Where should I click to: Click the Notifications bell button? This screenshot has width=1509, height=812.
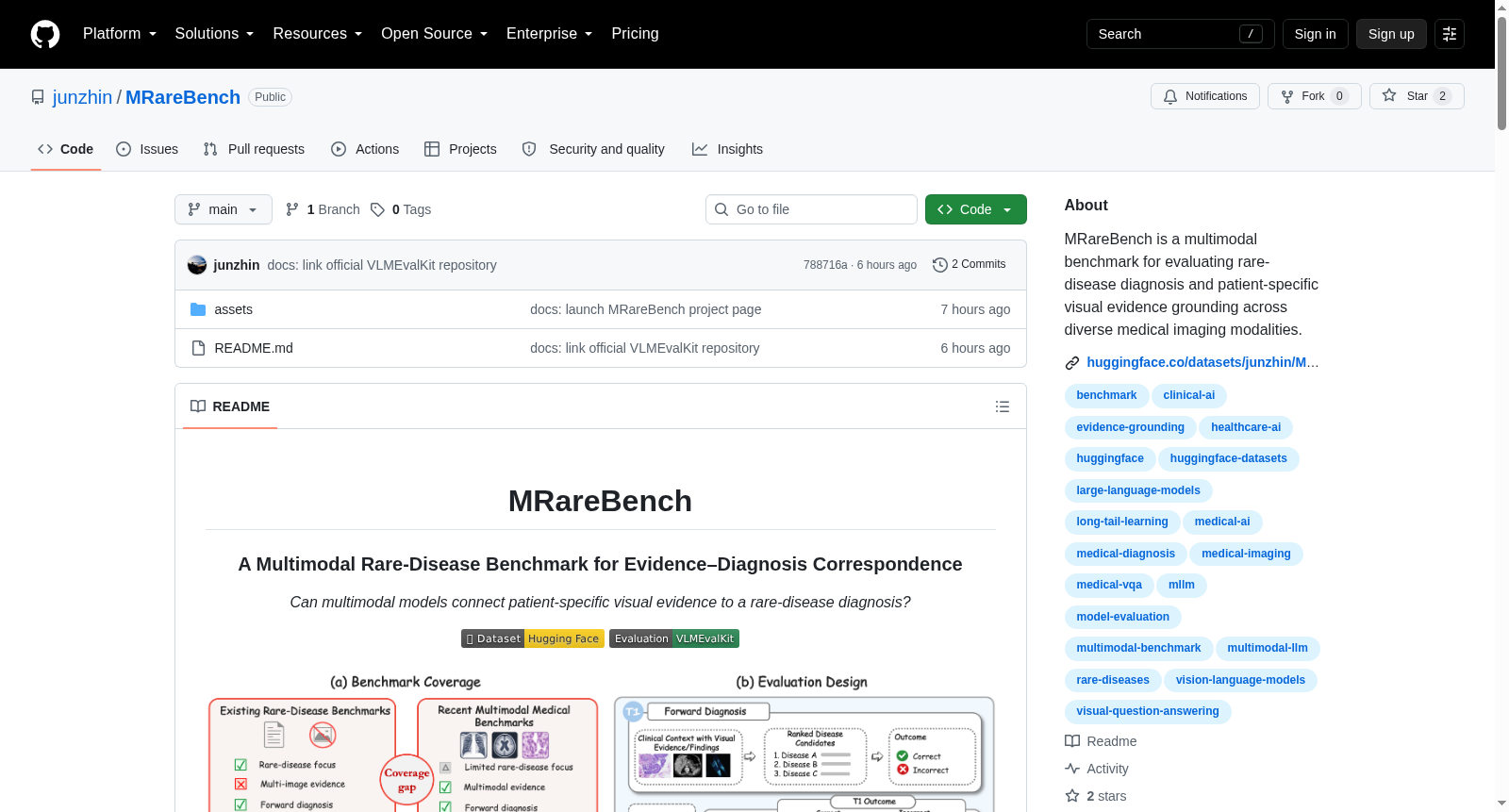(x=1204, y=96)
